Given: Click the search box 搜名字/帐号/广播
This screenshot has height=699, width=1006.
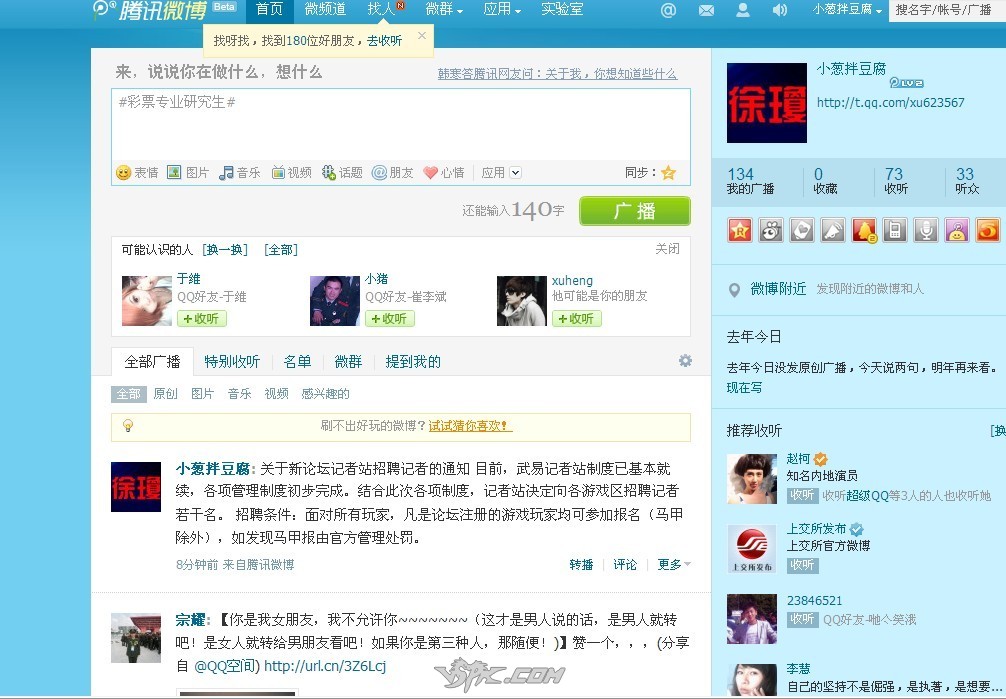Looking at the screenshot, I should coord(947,10).
